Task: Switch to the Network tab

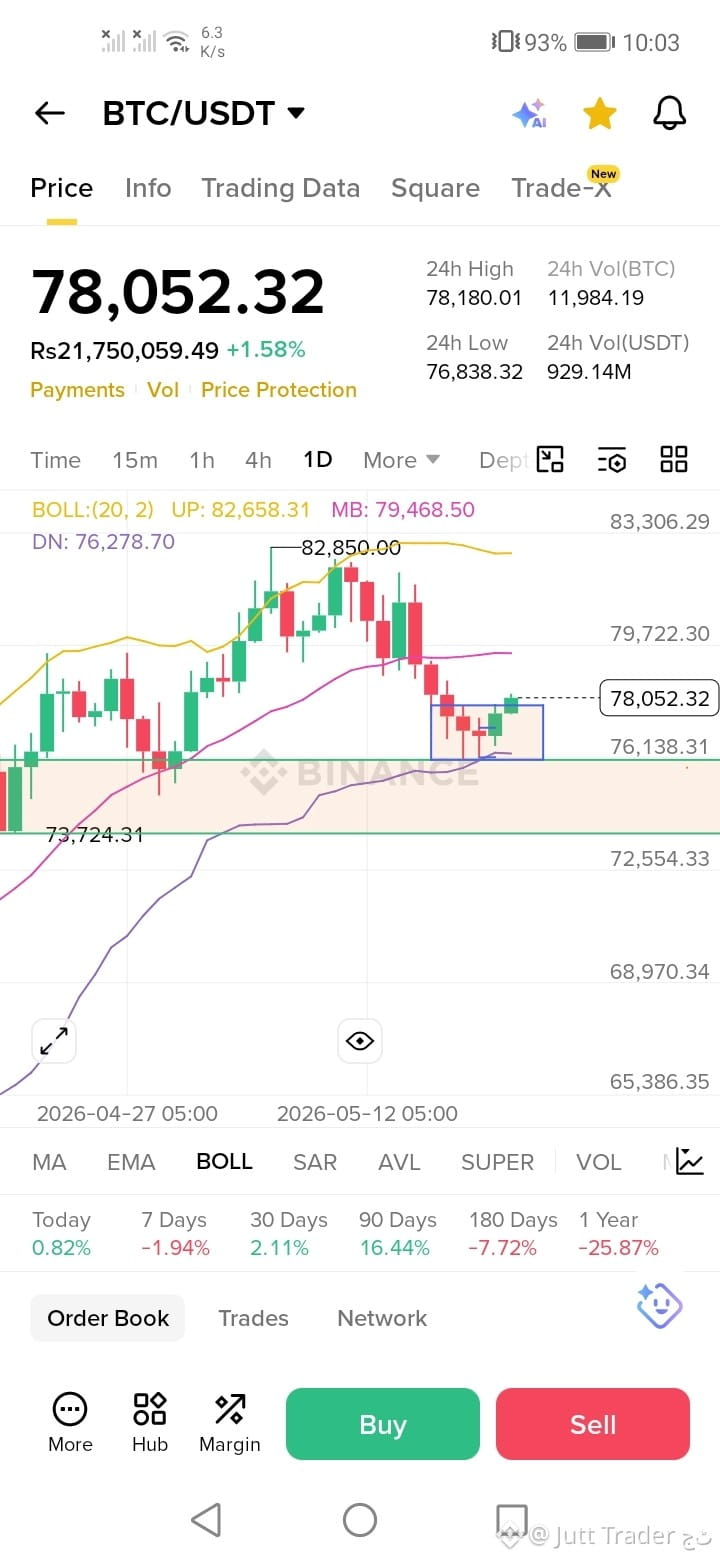Action: click(x=382, y=1318)
